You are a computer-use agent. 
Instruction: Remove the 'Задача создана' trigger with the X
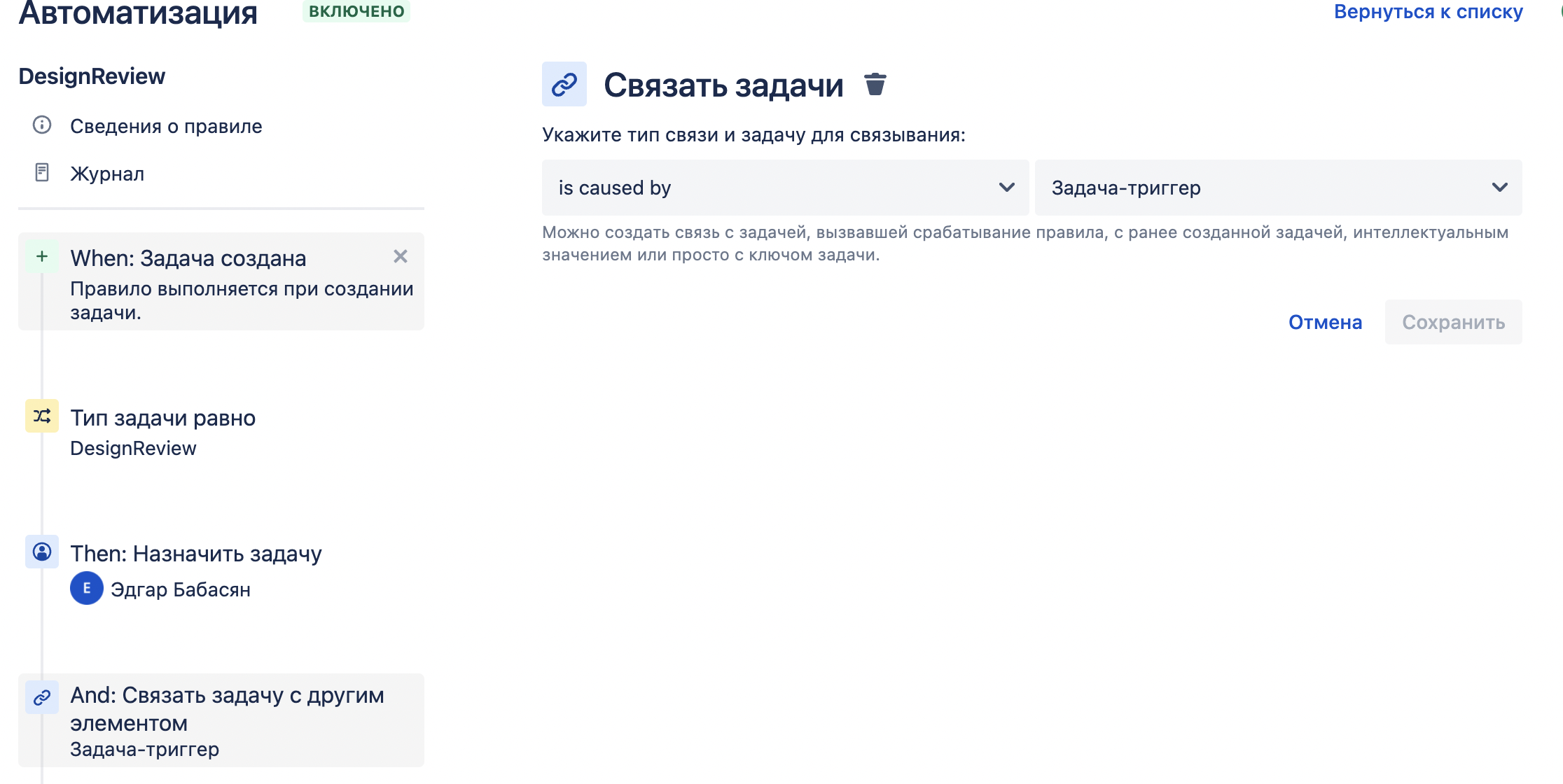[x=401, y=256]
